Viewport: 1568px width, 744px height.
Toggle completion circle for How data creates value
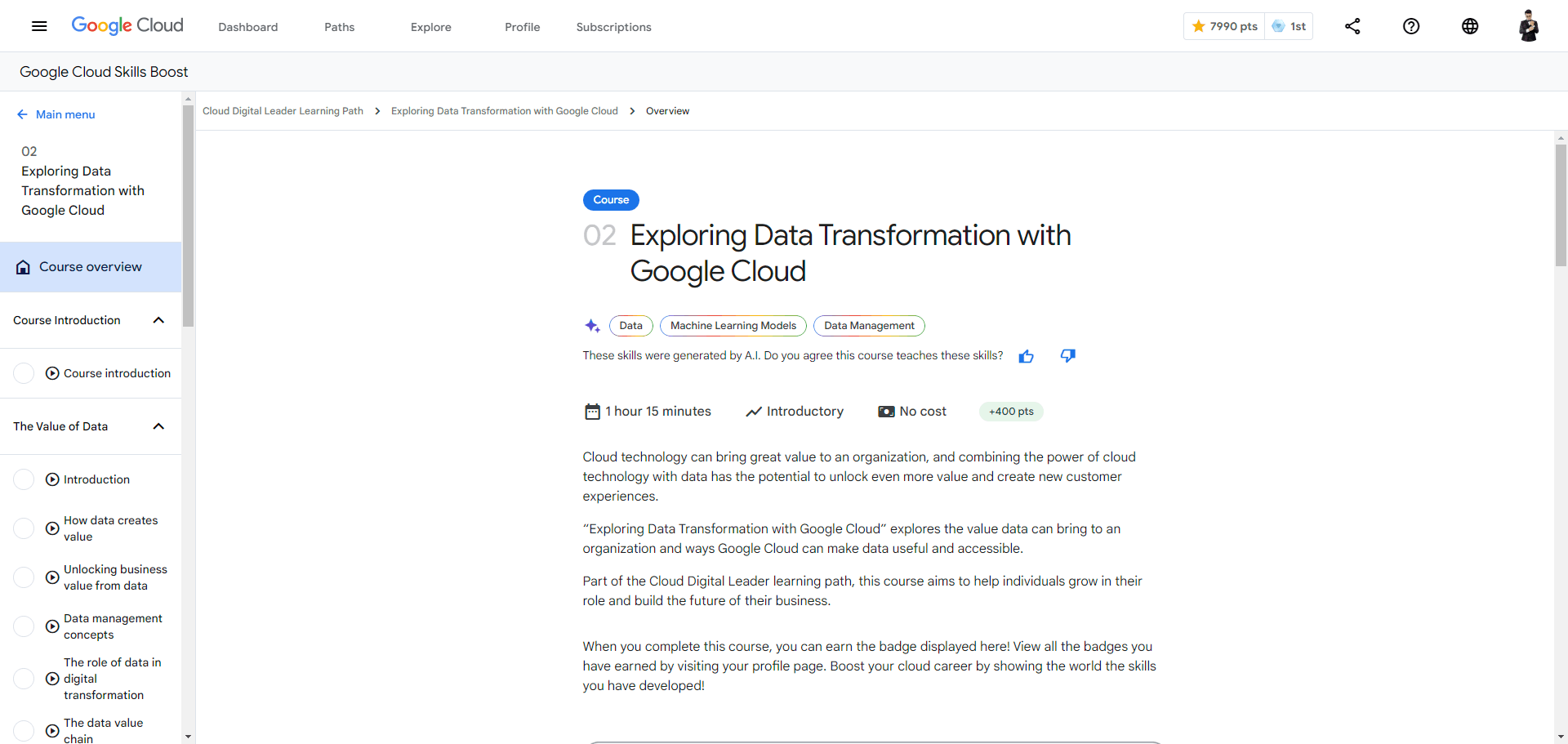pos(24,528)
